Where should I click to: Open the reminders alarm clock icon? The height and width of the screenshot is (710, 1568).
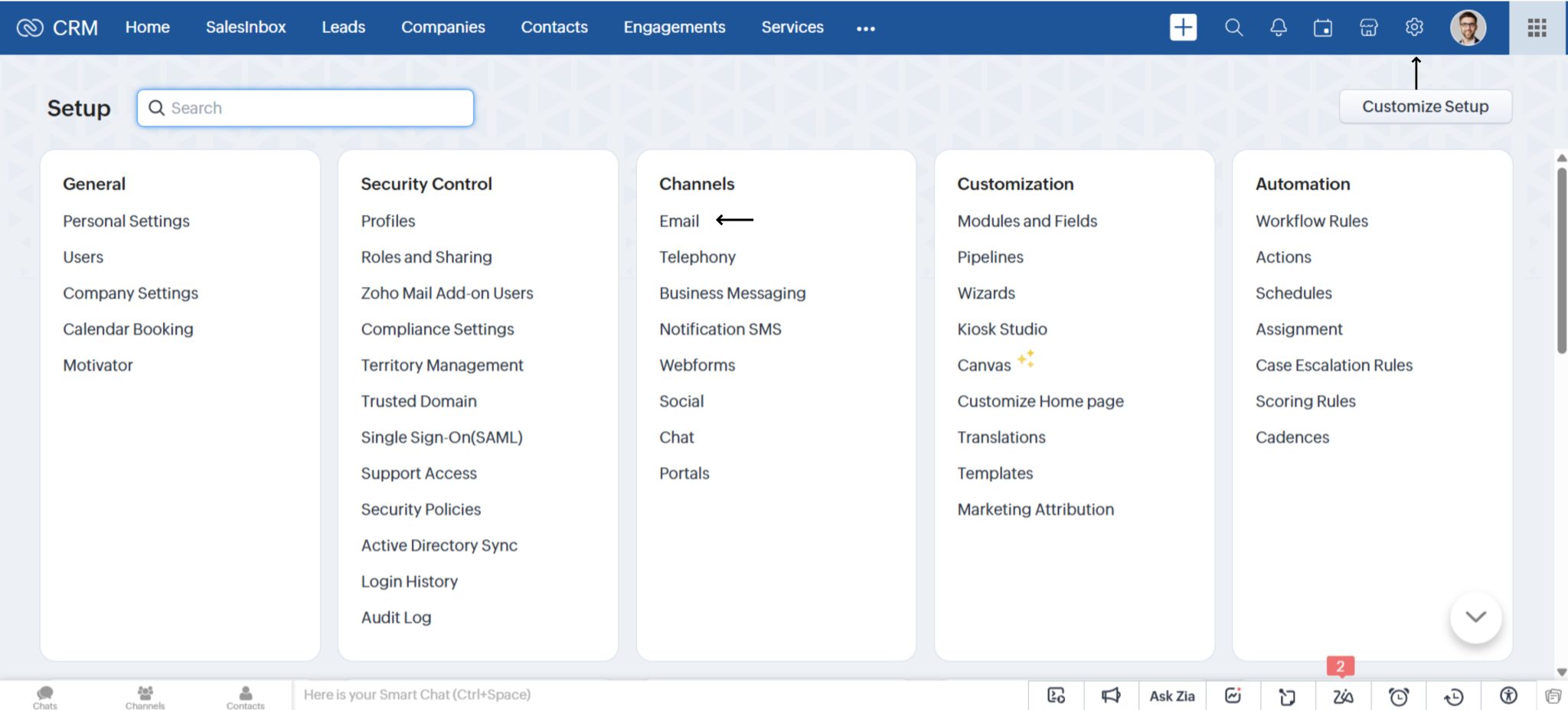(x=1399, y=695)
